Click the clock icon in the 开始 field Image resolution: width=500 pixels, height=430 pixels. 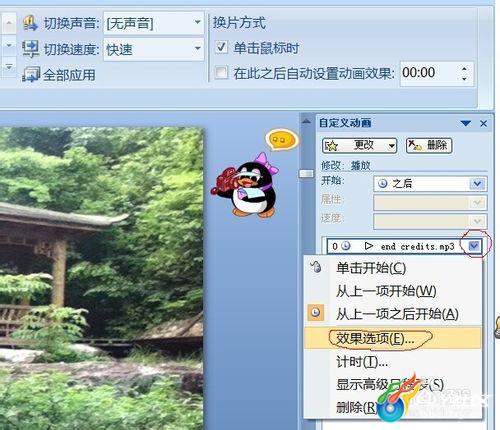tap(383, 183)
